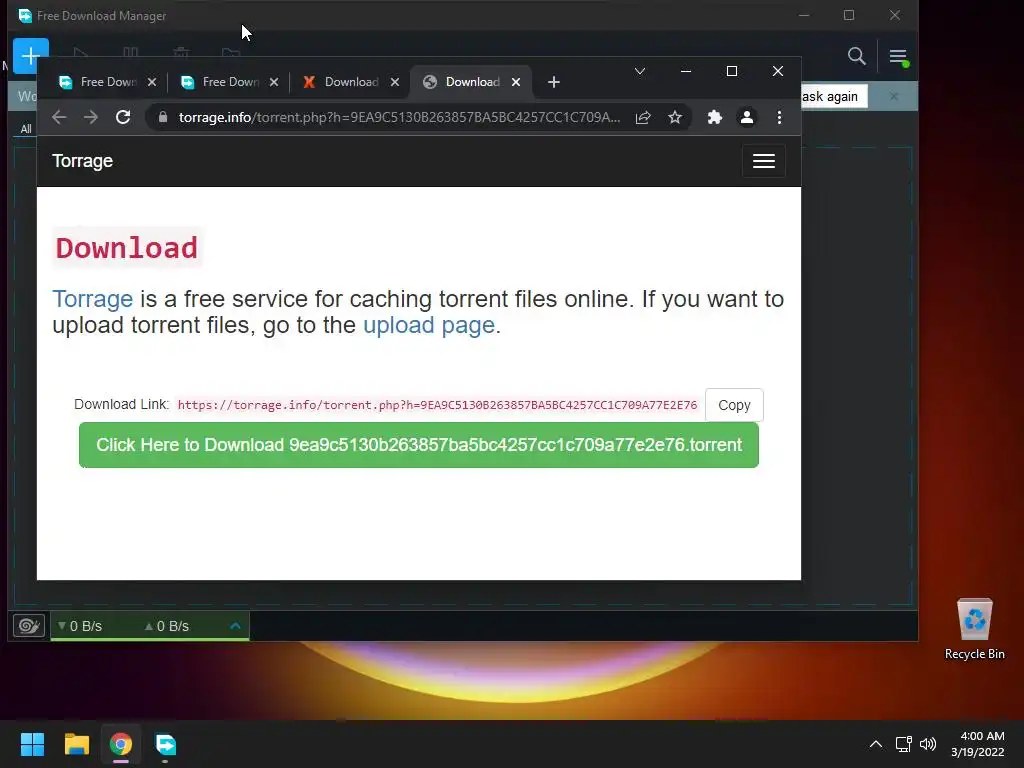Click the pink Download heading
1024x768 pixels.
[x=127, y=248]
